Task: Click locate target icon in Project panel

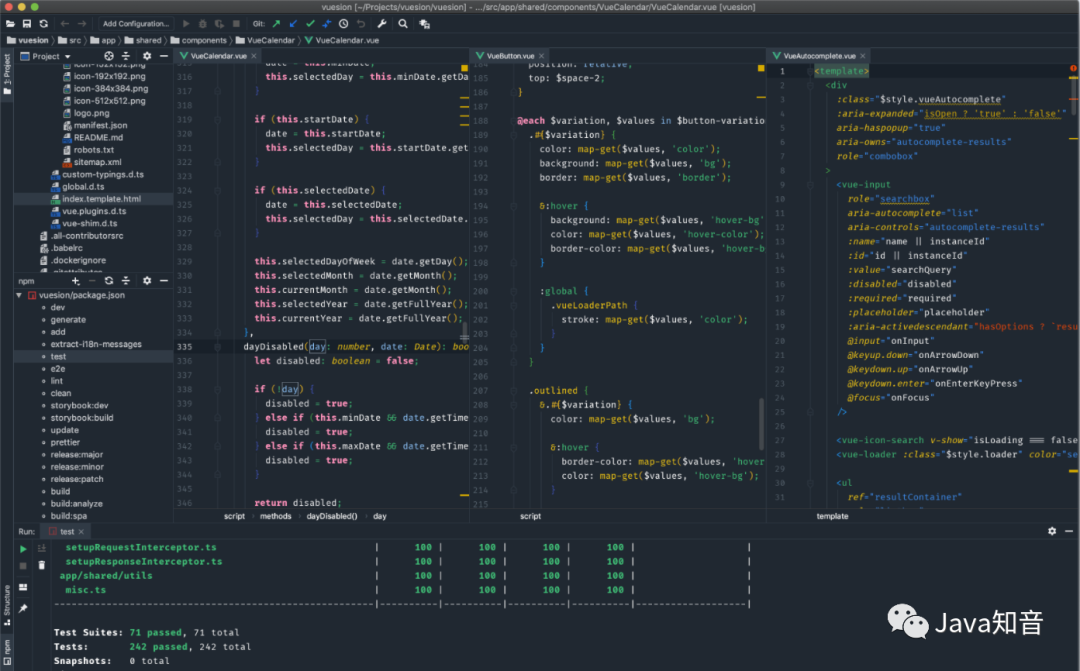Action: (x=109, y=56)
